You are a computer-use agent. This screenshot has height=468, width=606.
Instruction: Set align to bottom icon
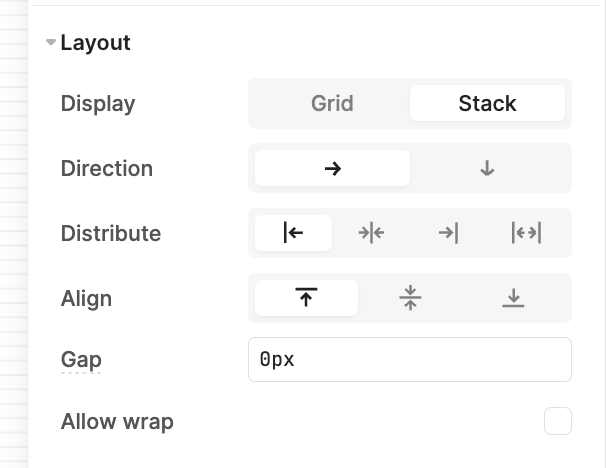coord(513,298)
